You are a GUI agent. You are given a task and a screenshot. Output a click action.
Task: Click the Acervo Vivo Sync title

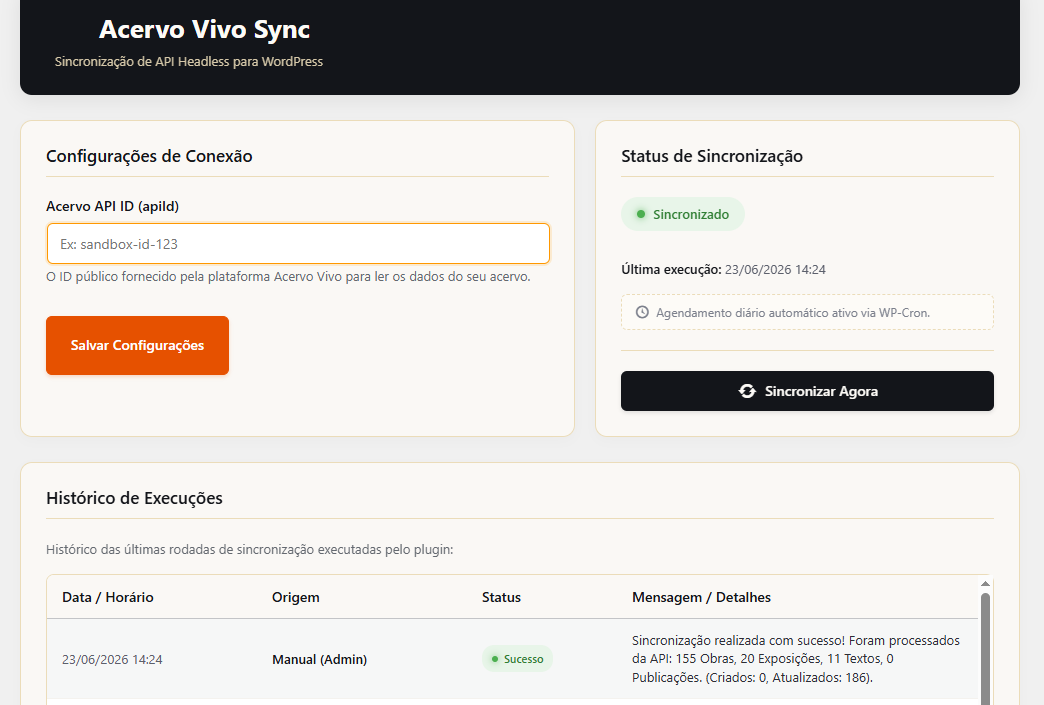[x=204, y=29]
